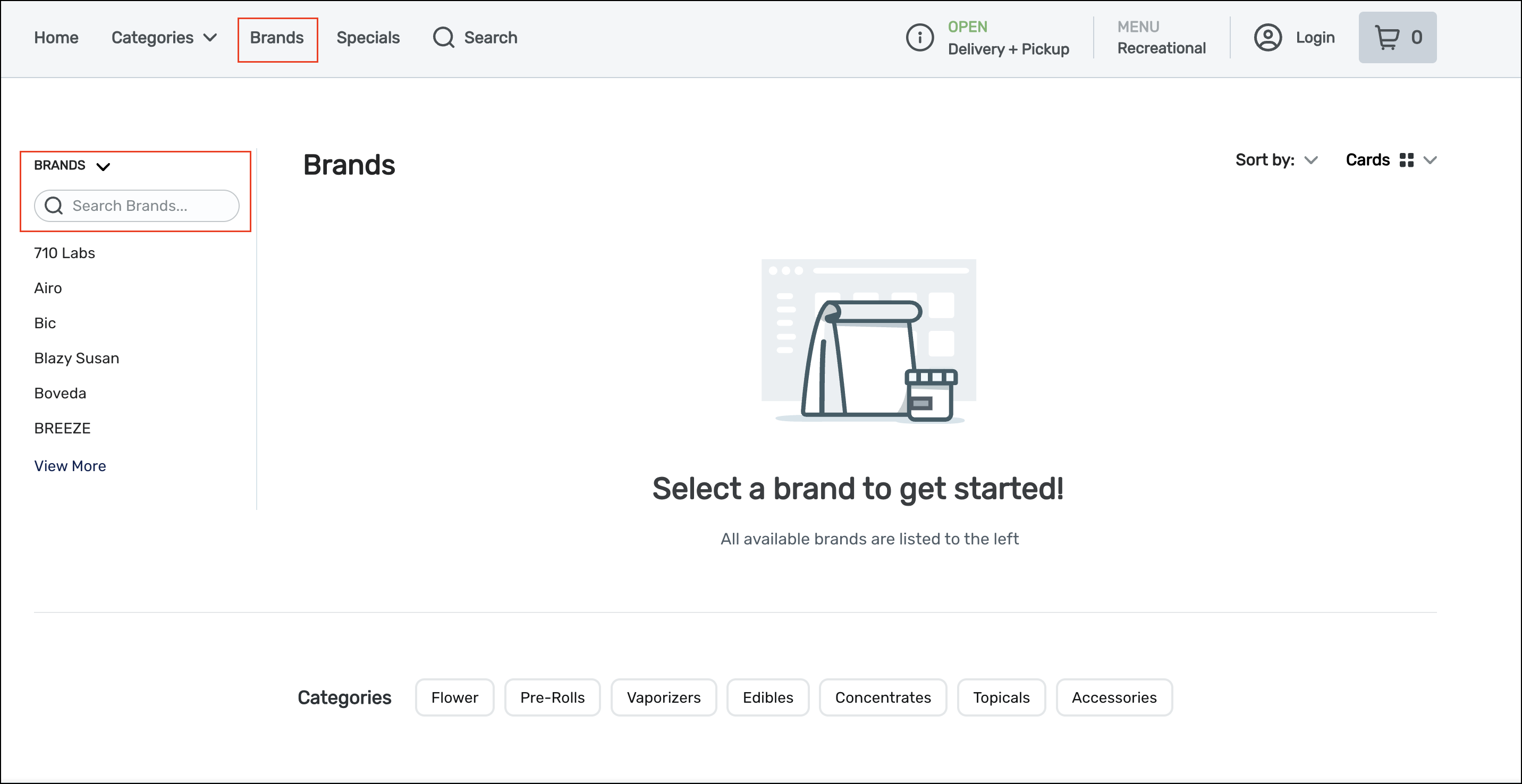Go to the Home menu item
1522x784 pixels.
point(56,38)
